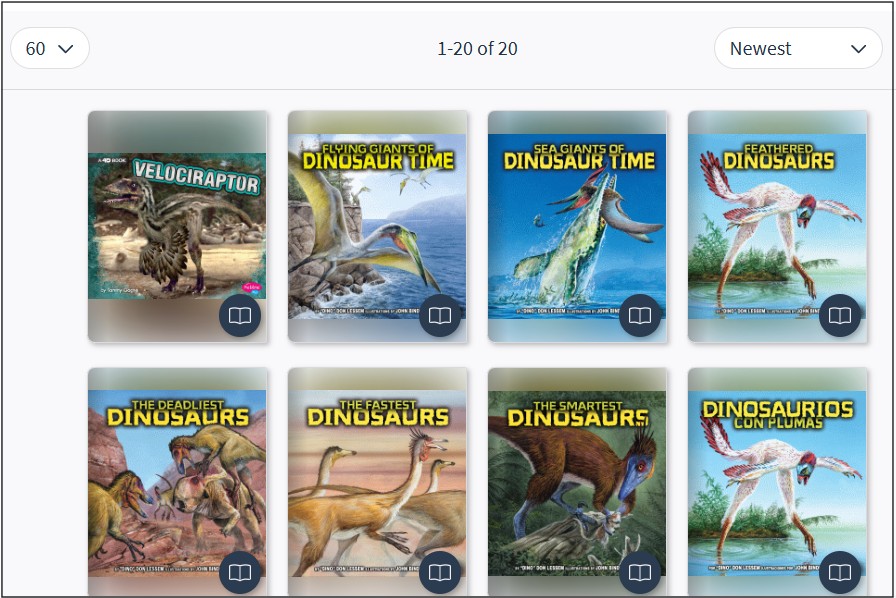Open the book icon on Velociraptor cover
896x598 pixels.
240,316
